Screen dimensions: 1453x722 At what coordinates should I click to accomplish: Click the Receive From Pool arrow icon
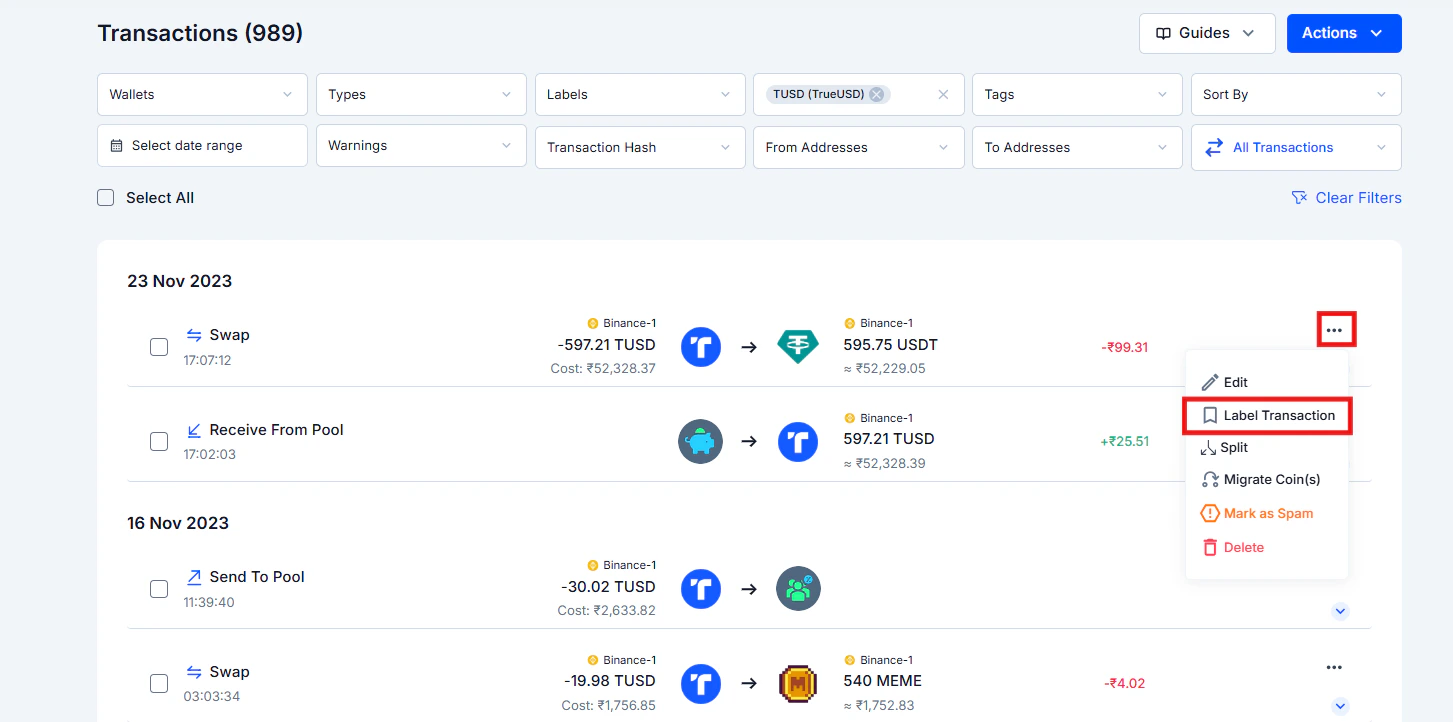click(194, 430)
